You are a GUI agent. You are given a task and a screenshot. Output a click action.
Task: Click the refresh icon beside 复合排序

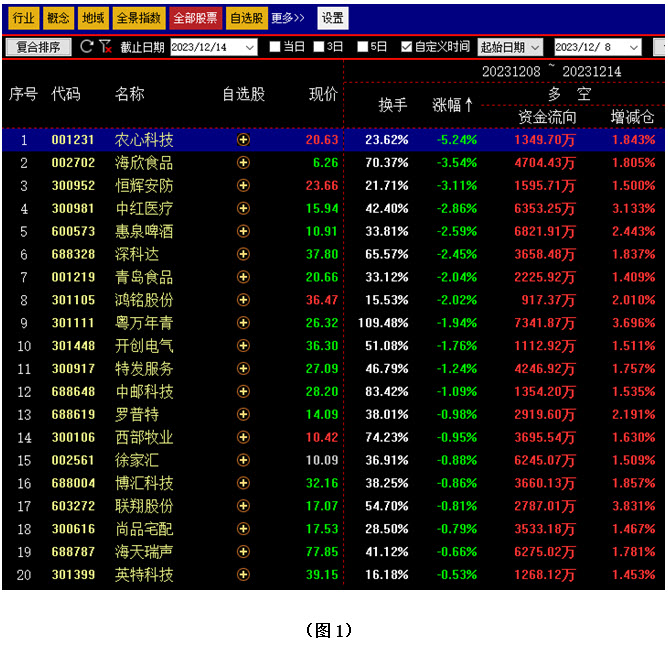(86, 47)
